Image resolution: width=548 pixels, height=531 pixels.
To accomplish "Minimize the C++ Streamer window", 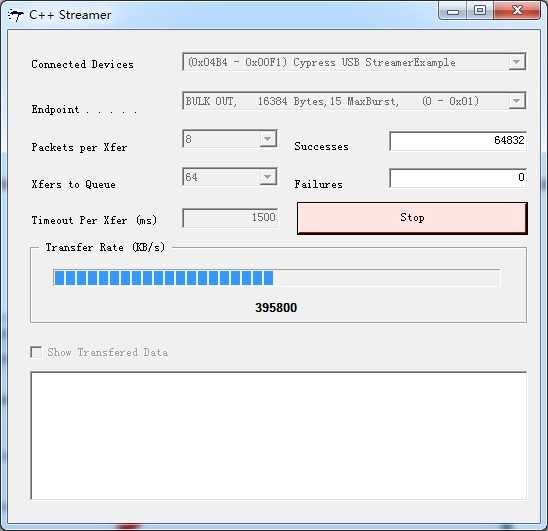I will [453, 11].
